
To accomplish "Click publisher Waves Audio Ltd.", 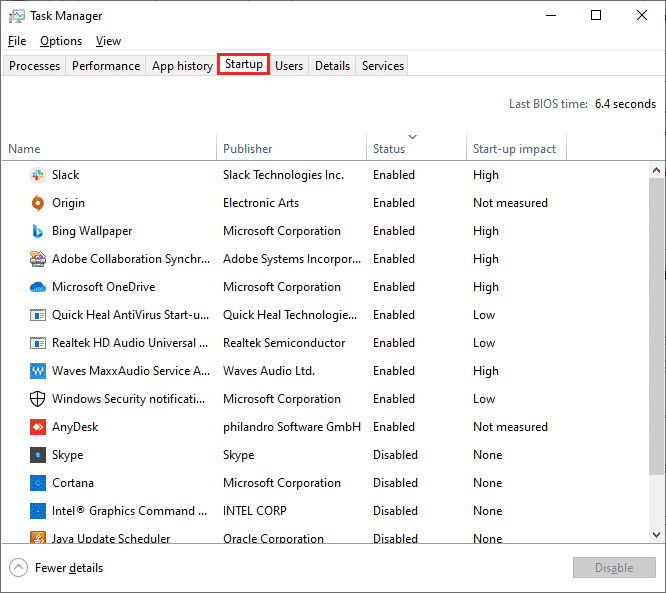I will click(x=269, y=371).
